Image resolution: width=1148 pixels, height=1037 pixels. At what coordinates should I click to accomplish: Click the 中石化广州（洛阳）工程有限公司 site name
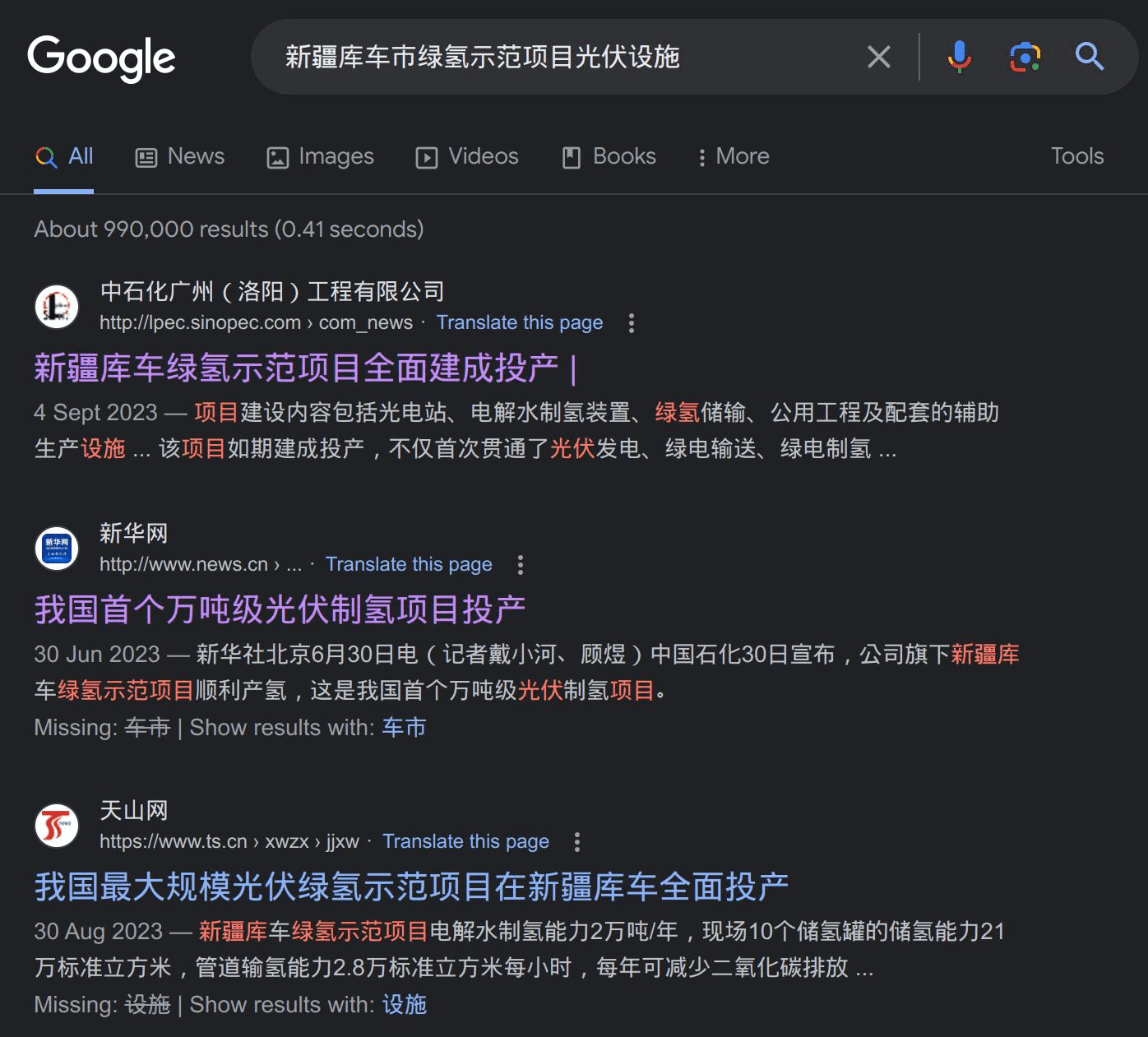click(x=272, y=291)
